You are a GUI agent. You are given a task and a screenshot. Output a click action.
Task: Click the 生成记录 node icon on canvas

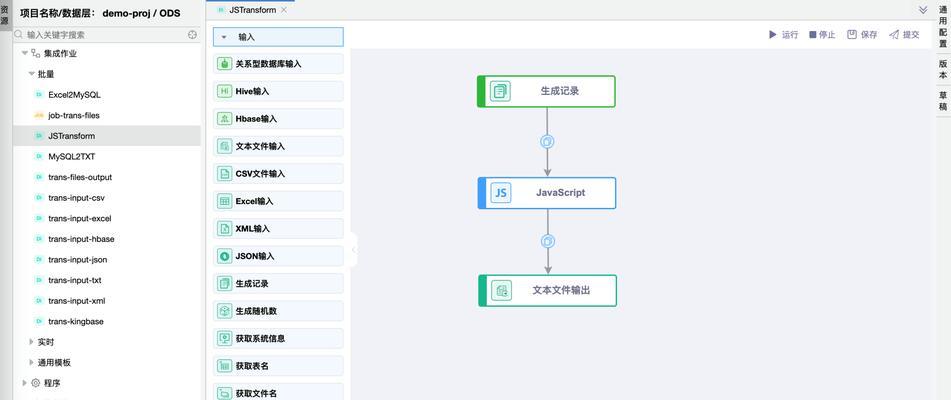(x=500, y=92)
